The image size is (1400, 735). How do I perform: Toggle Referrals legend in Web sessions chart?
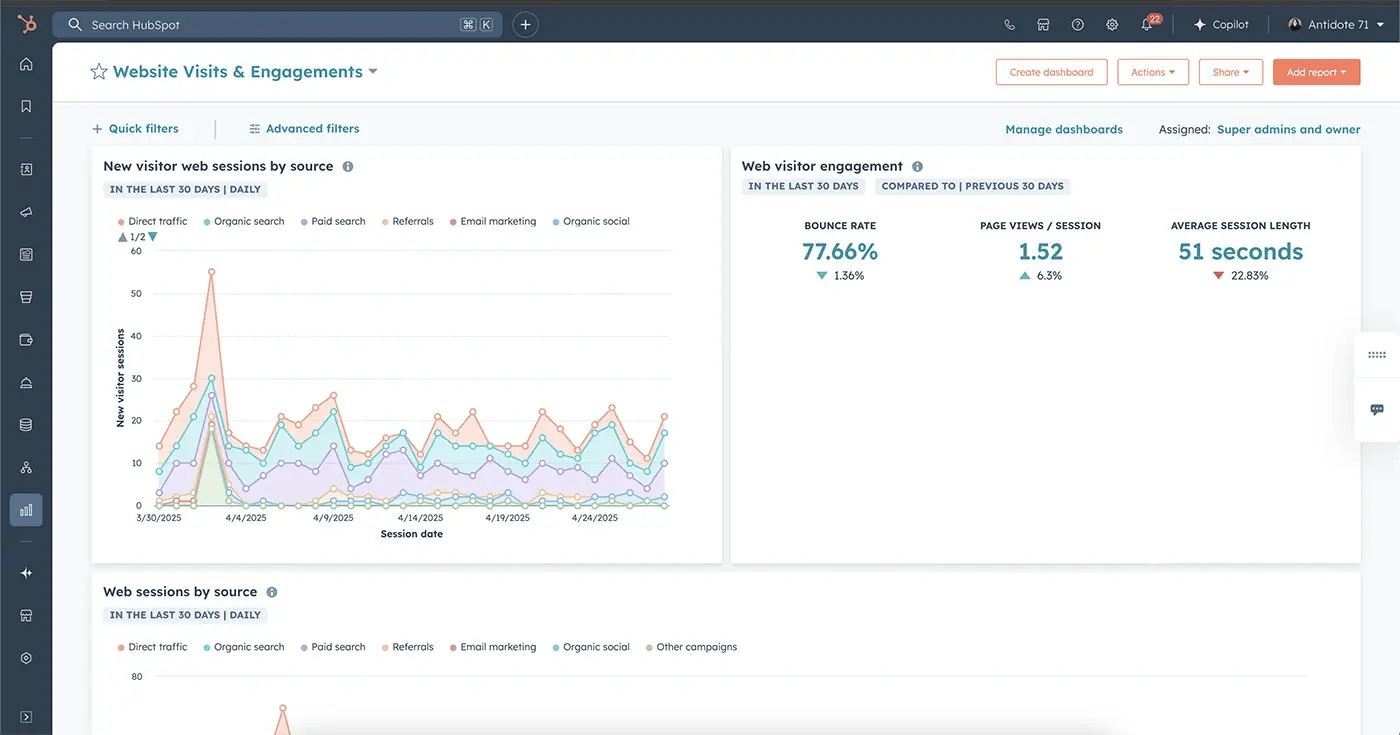(408, 647)
